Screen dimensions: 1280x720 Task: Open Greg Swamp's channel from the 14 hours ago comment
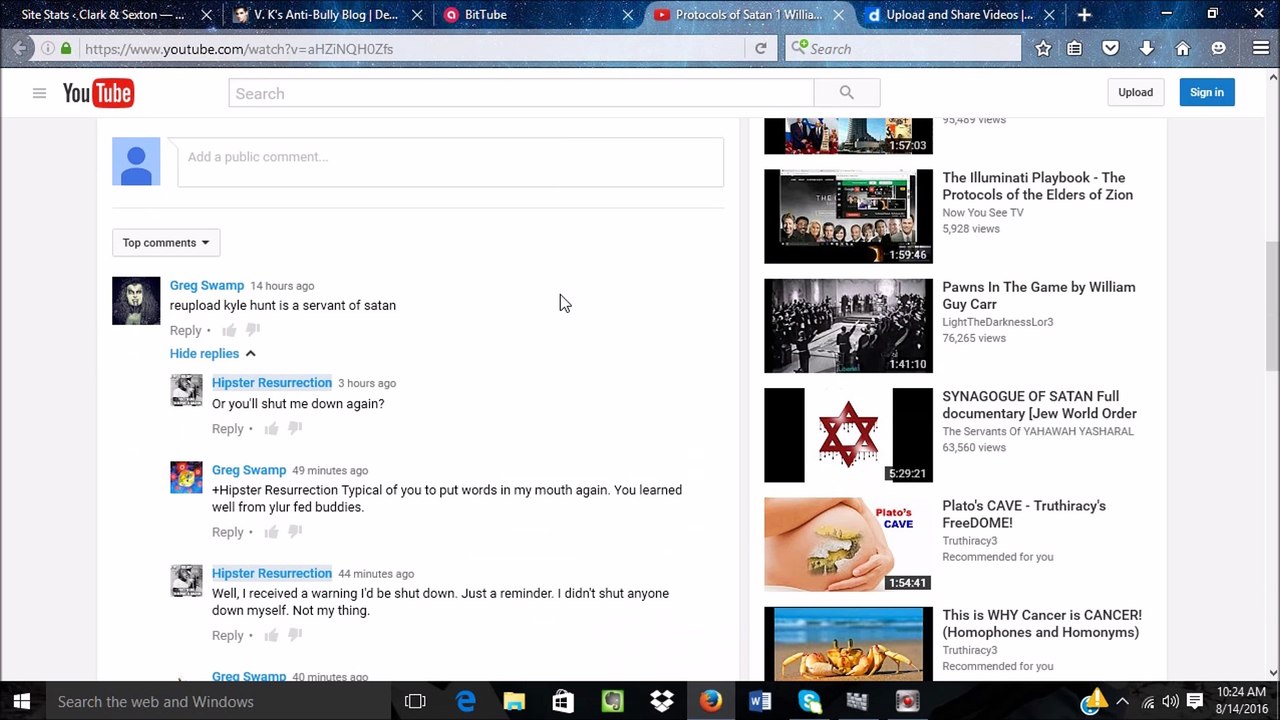pyautogui.click(x=206, y=285)
